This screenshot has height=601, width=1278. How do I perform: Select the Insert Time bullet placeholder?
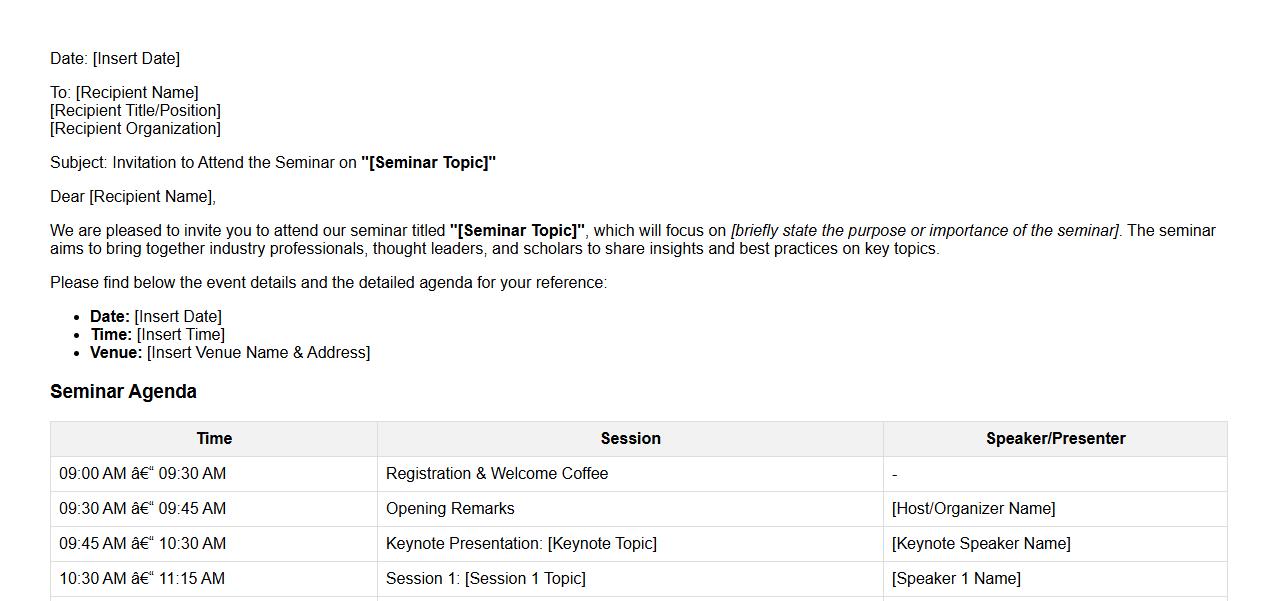coord(180,335)
